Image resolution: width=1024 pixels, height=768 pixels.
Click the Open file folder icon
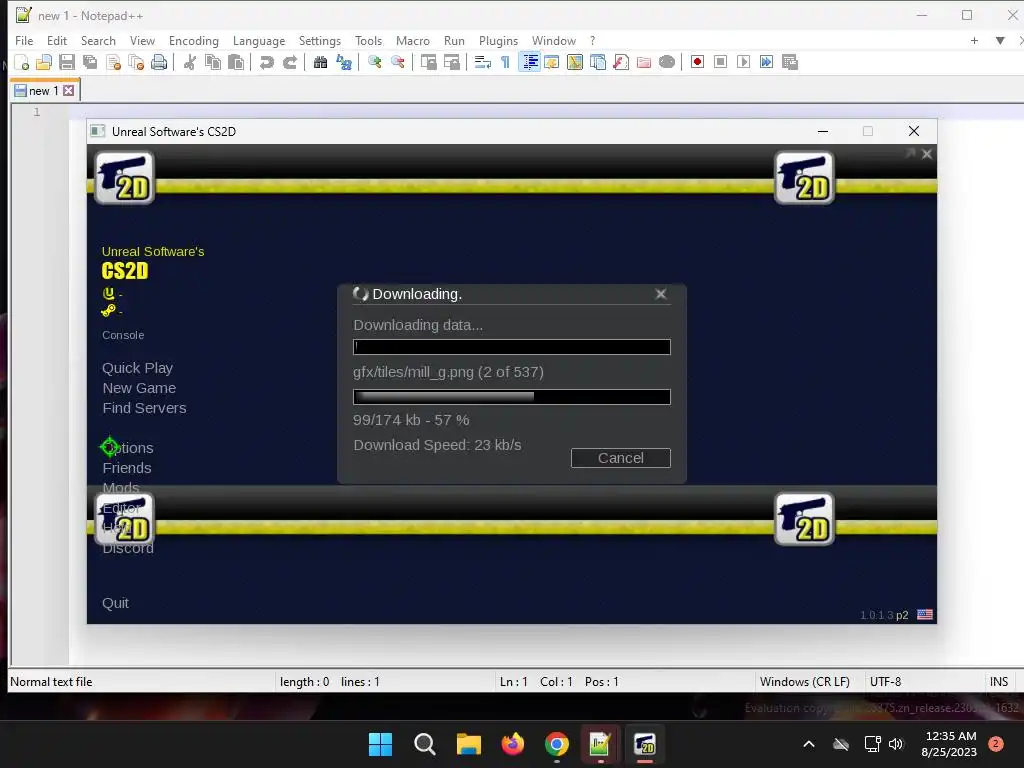tap(44, 62)
